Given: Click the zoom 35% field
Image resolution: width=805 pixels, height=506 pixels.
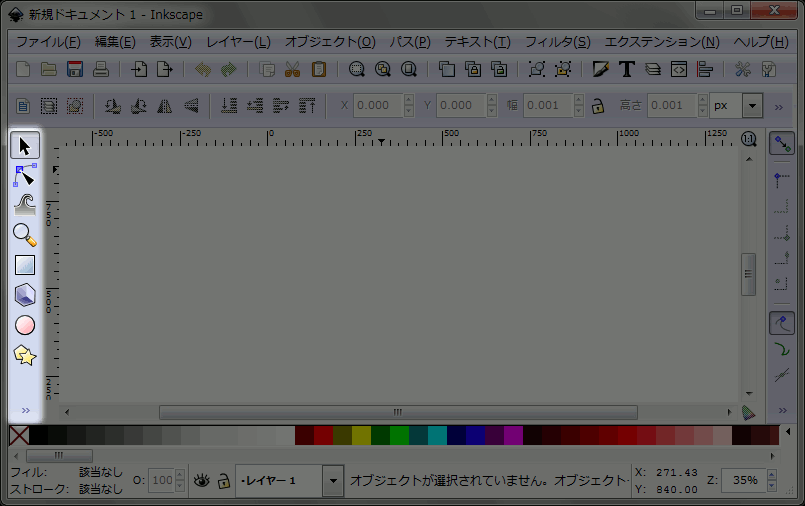Looking at the screenshot, I should [744, 480].
